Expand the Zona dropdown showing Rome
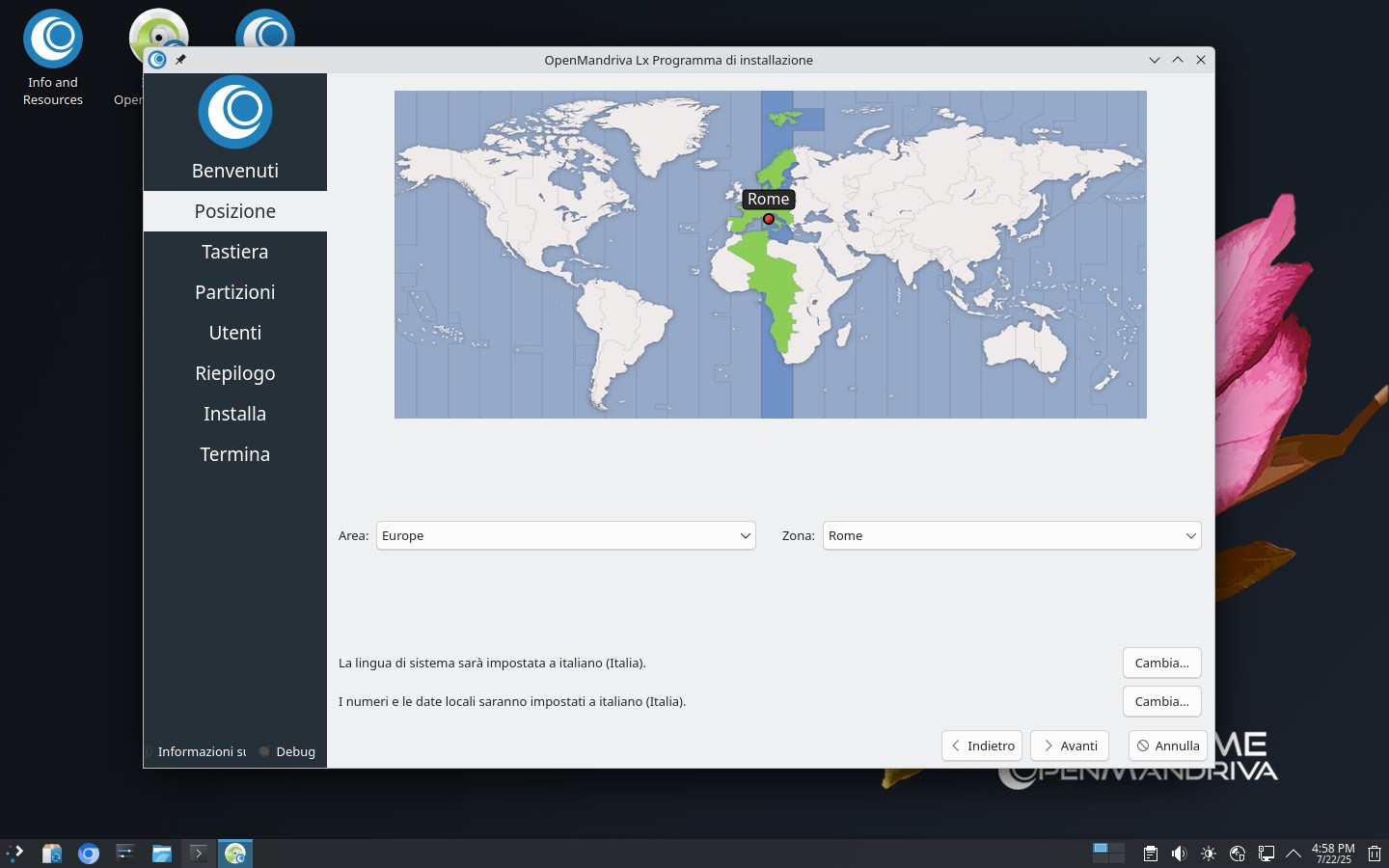Image resolution: width=1389 pixels, height=868 pixels. point(1011,535)
